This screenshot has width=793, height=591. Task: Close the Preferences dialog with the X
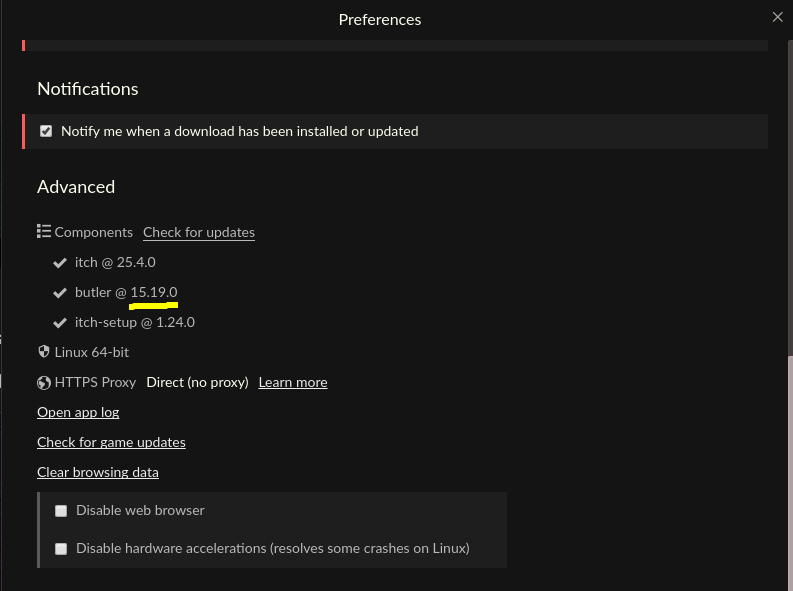click(x=777, y=17)
